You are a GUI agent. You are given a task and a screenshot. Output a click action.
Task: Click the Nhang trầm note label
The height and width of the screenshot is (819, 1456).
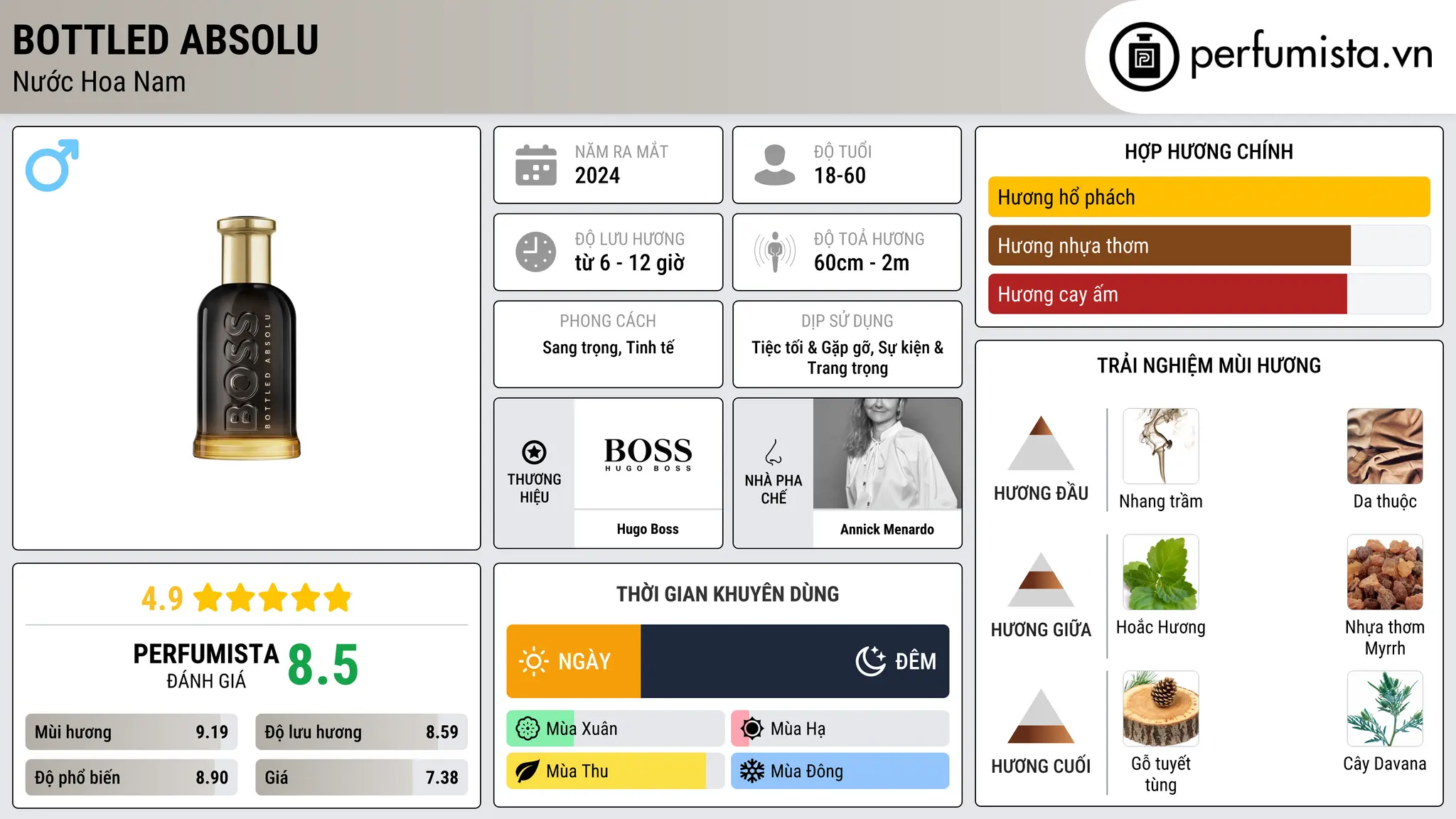(x=1161, y=501)
